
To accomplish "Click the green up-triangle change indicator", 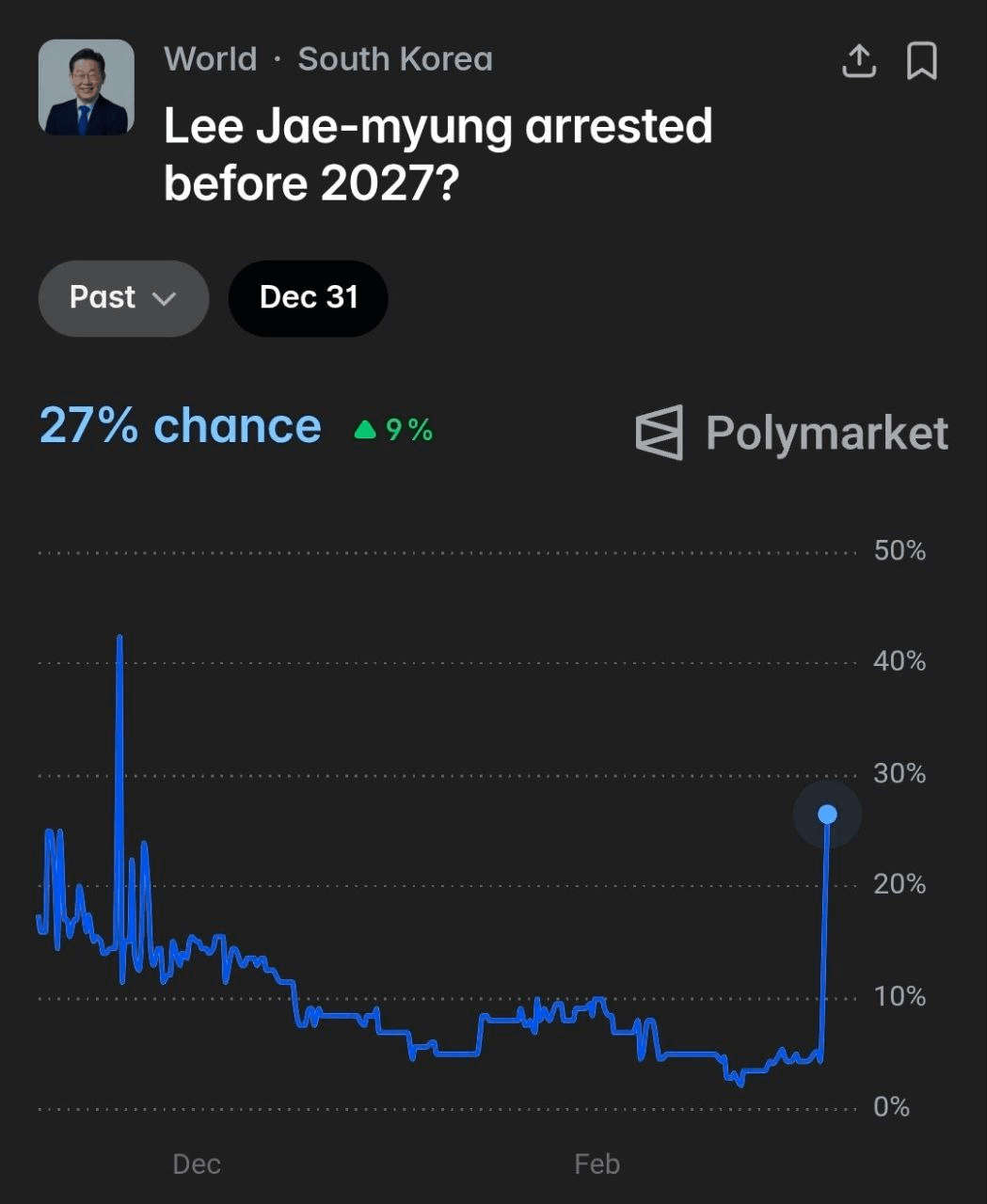I will point(365,431).
